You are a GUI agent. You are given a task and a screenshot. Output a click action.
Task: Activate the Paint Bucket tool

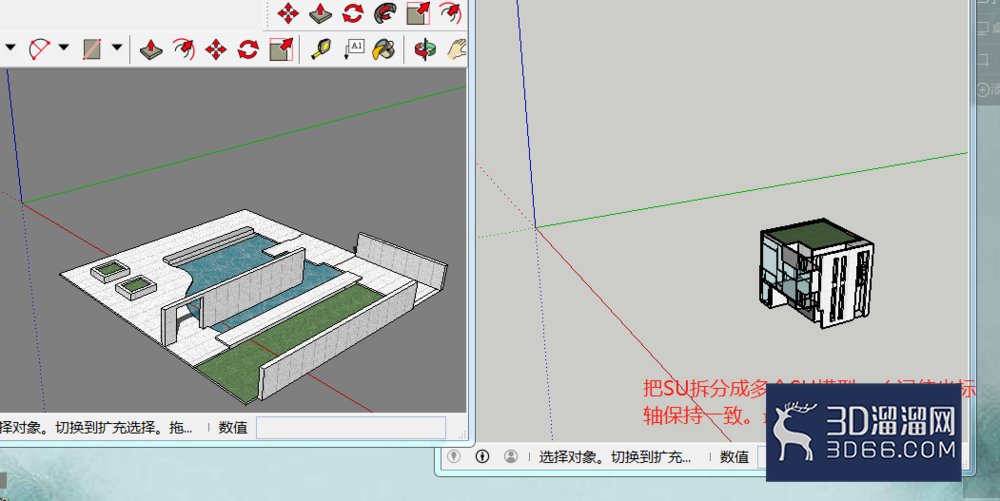pyautogui.click(x=384, y=49)
